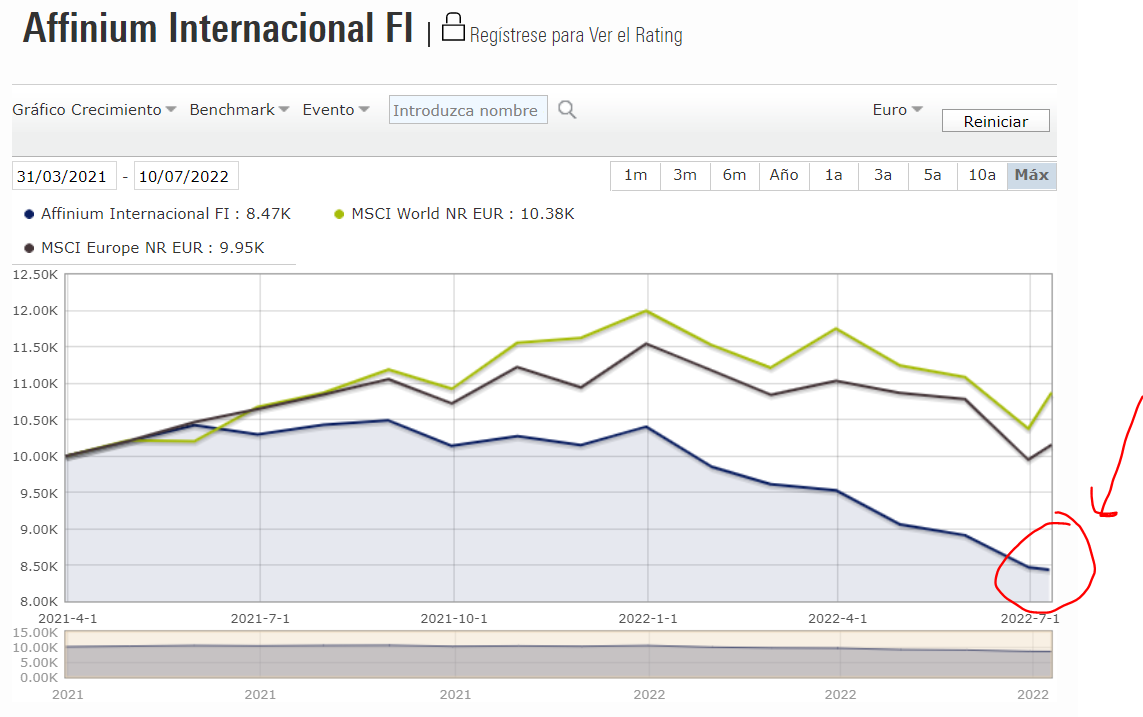Expand the Benchmark dropdown
This screenshot has height=717, width=1143.
tap(239, 110)
